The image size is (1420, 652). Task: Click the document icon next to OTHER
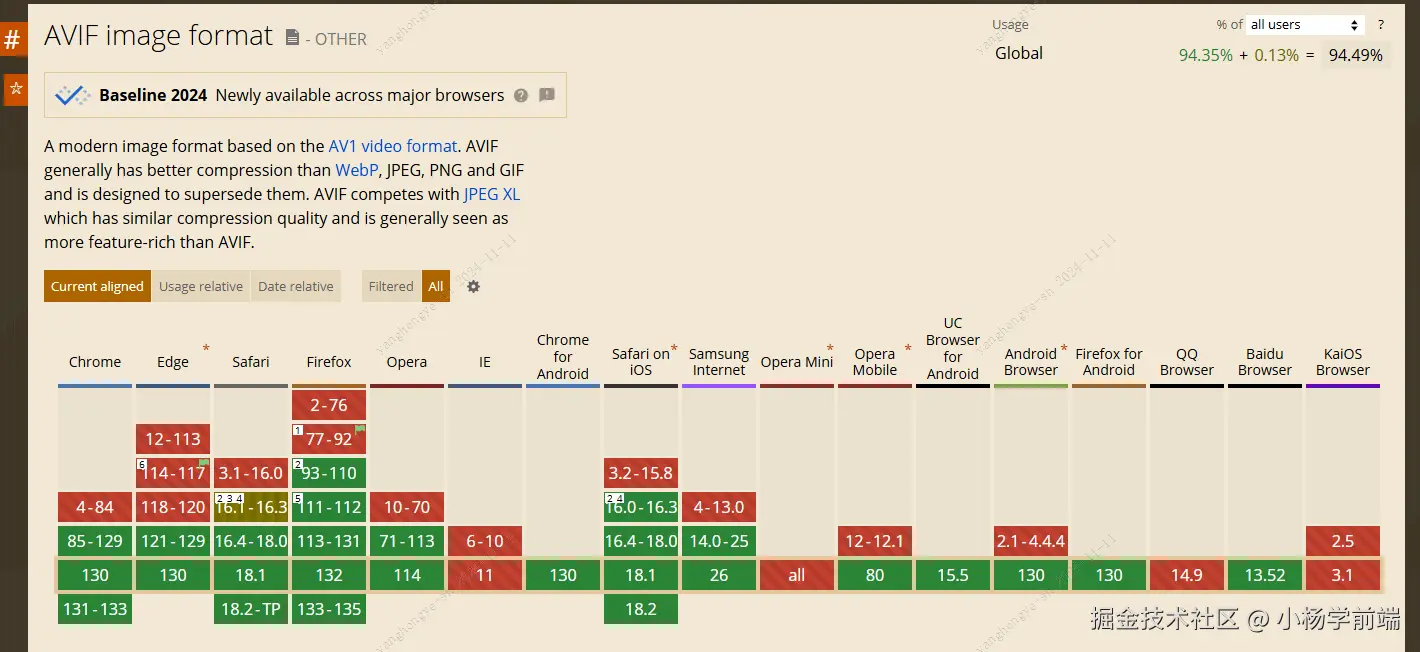tap(292, 38)
